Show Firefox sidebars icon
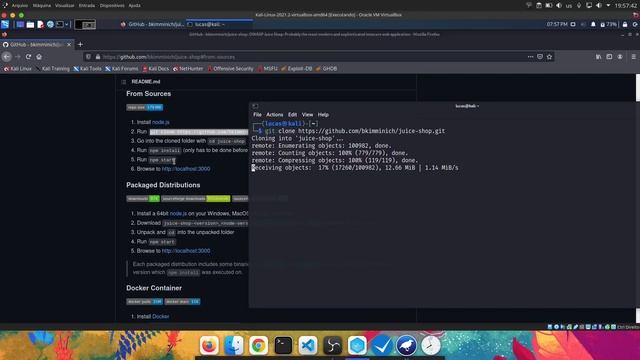Screen dimensions: 640x360 tap(609, 57)
